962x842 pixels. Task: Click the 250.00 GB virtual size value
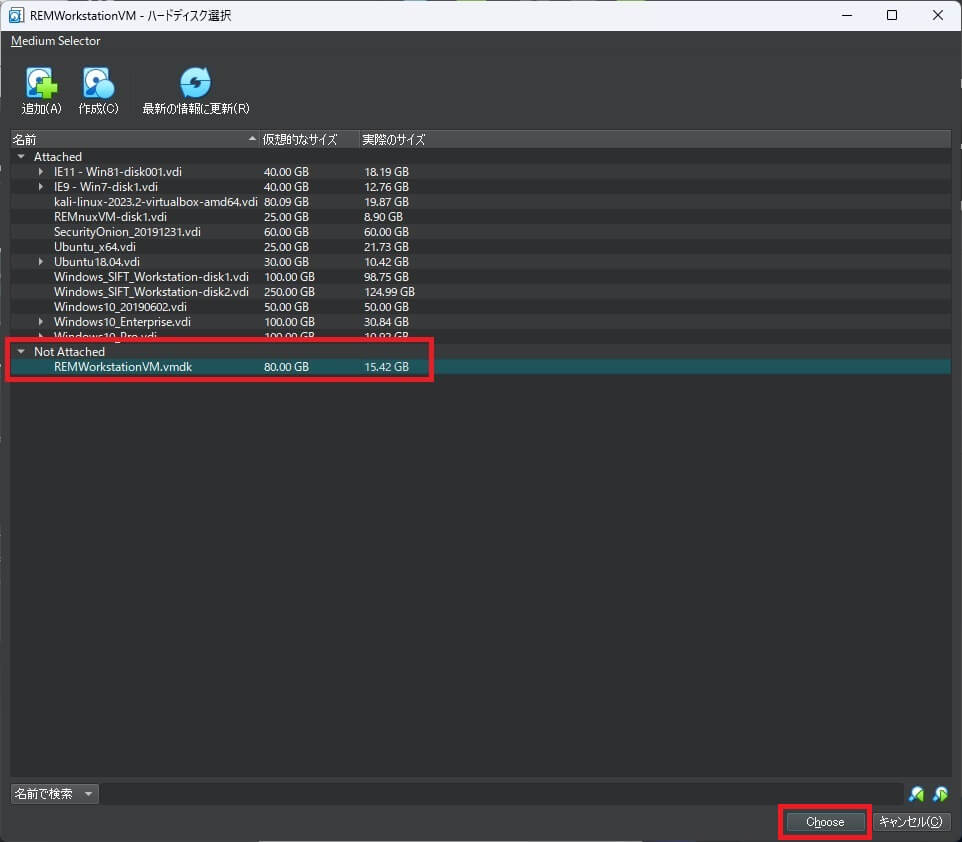[290, 292]
